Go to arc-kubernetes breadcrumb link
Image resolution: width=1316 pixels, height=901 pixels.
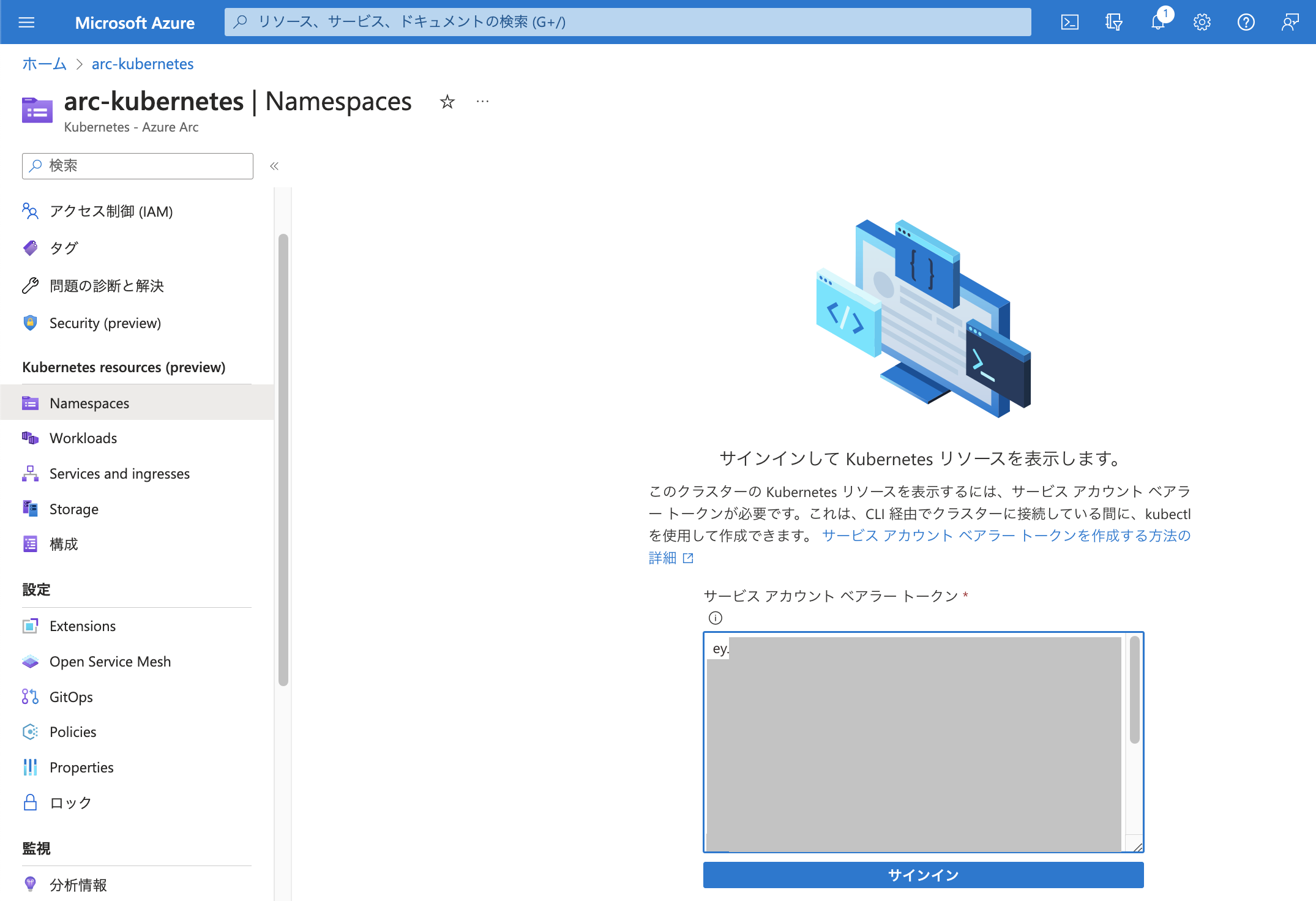tap(143, 64)
